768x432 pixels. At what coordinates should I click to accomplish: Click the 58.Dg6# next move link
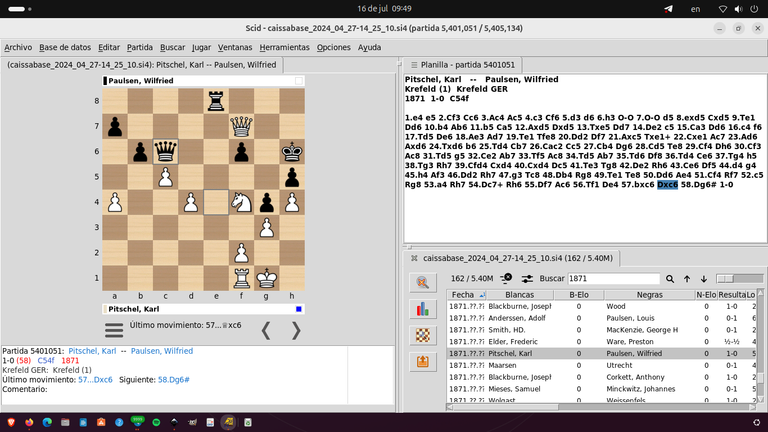coord(173,380)
